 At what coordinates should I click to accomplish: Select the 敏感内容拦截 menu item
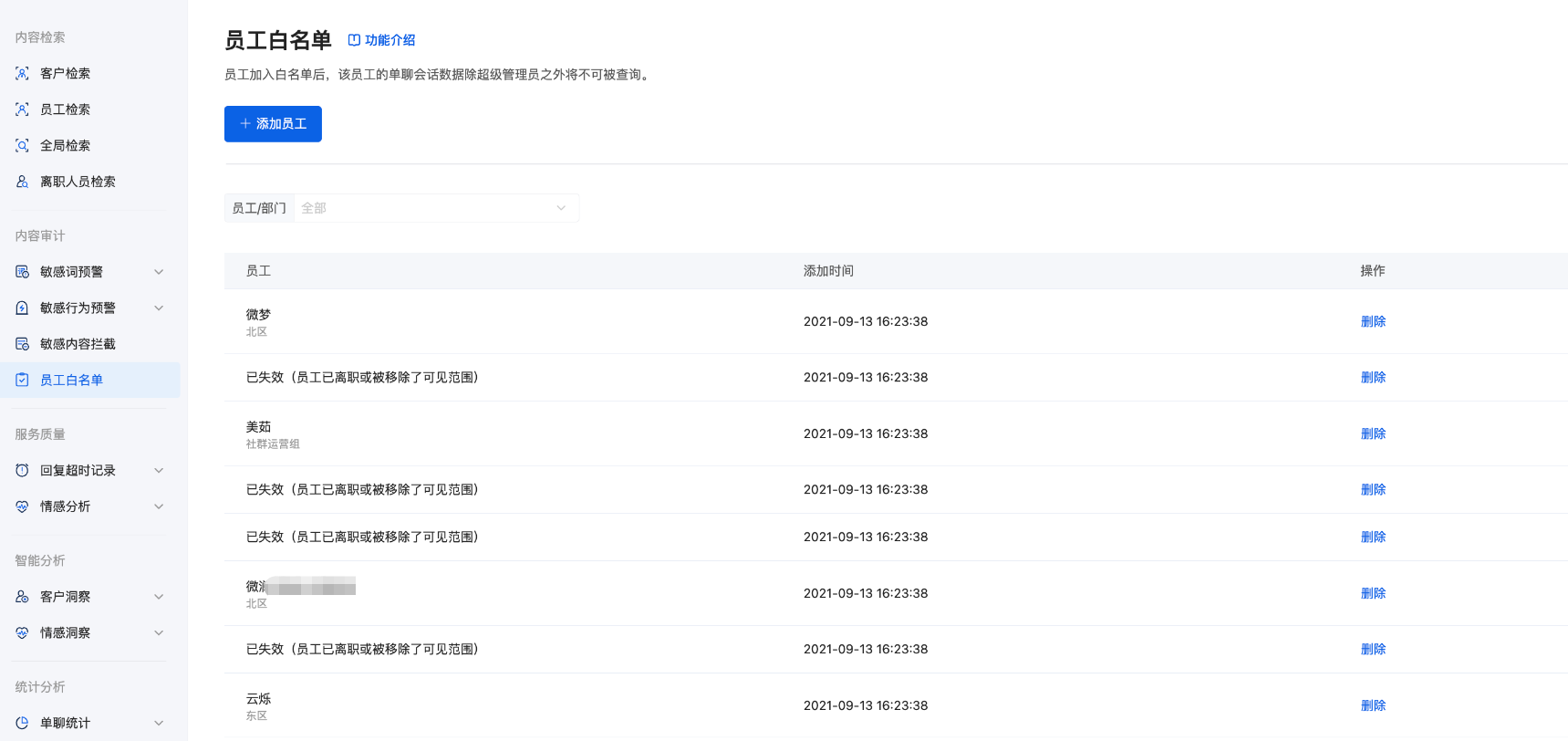90,344
